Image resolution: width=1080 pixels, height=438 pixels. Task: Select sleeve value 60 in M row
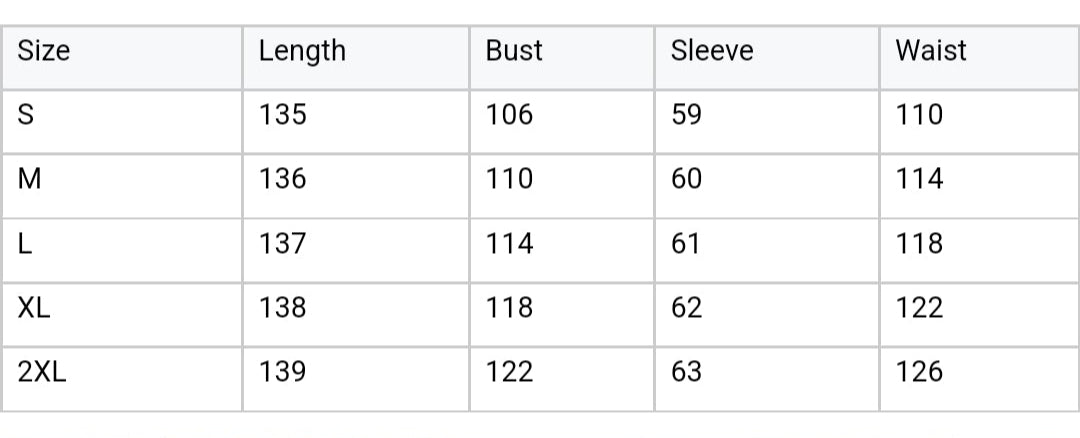(687, 179)
